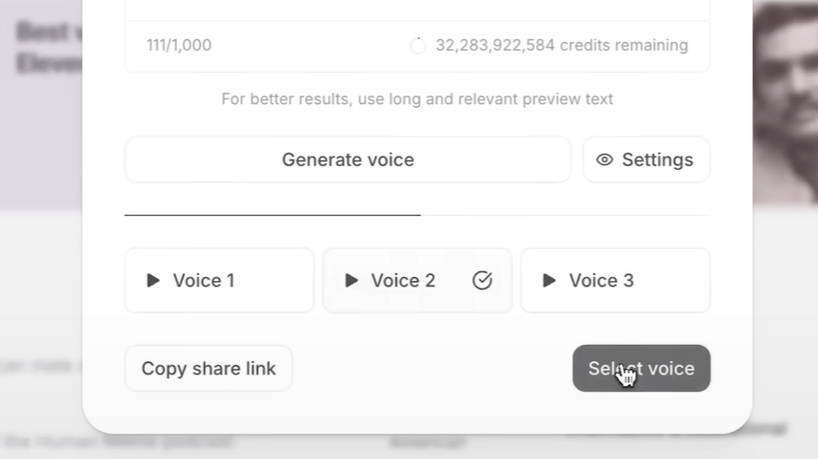
Task: Confirm with the Select voice button
Action: point(641,368)
